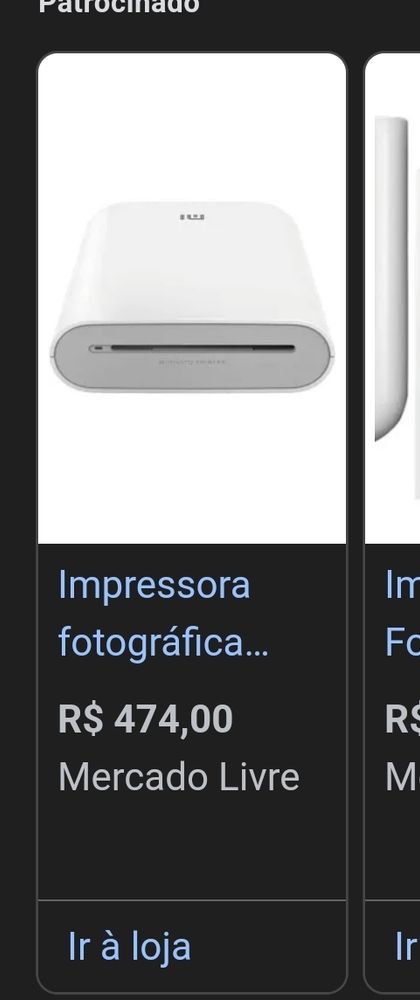
Task: Click the second card's seller name 'M'
Action: point(402,777)
